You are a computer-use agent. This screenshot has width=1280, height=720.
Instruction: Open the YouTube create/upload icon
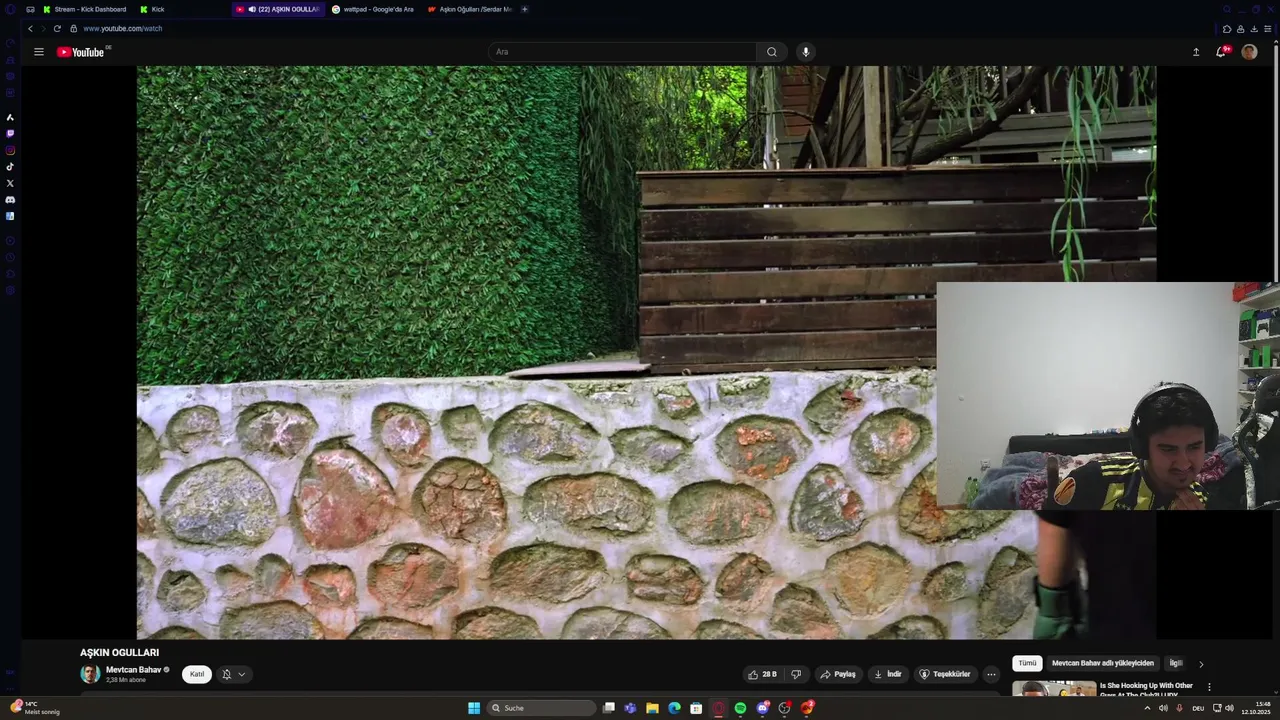[1196, 52]
